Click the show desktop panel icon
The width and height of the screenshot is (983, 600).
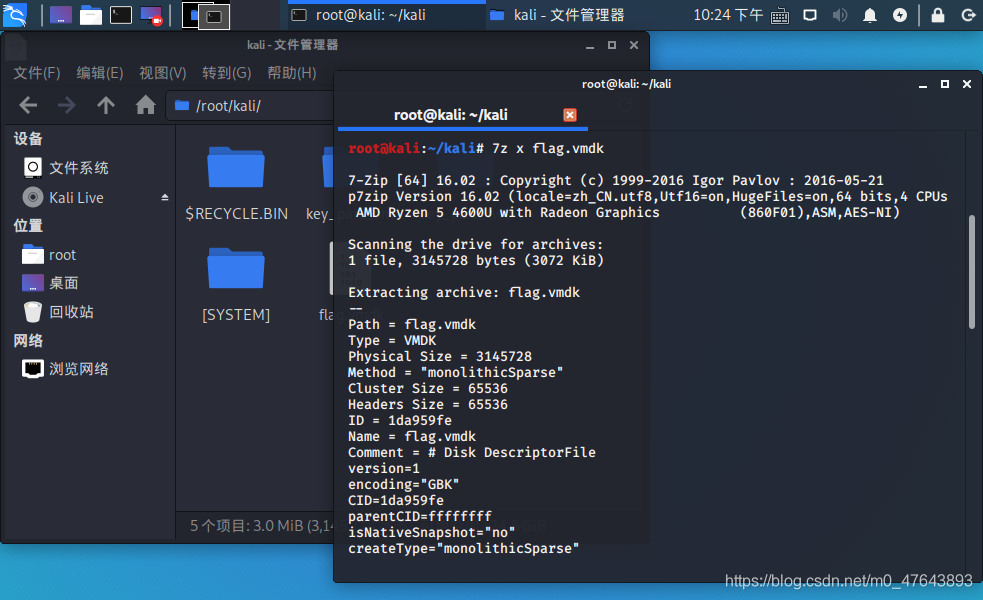coord(61,15)
